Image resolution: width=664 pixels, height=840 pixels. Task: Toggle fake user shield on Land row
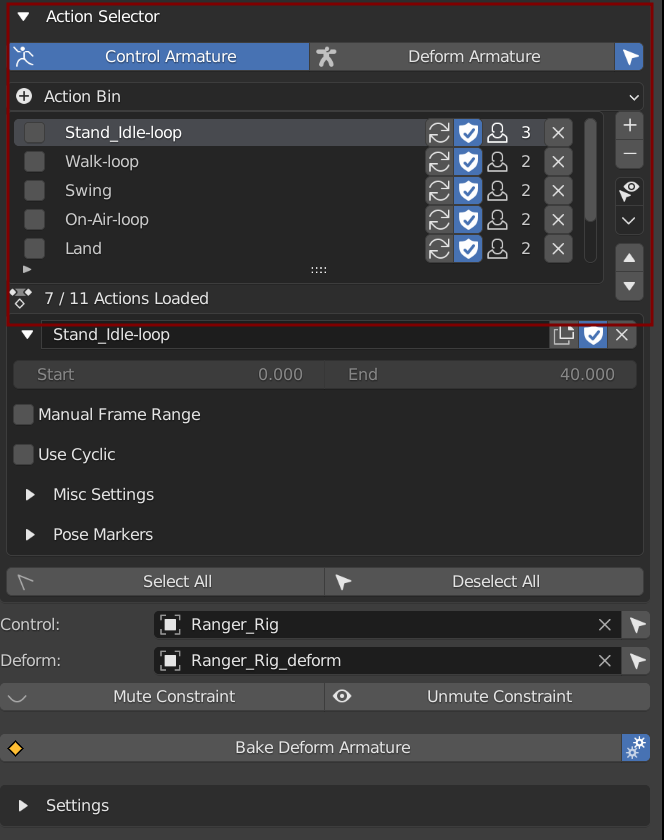[468, 248]
